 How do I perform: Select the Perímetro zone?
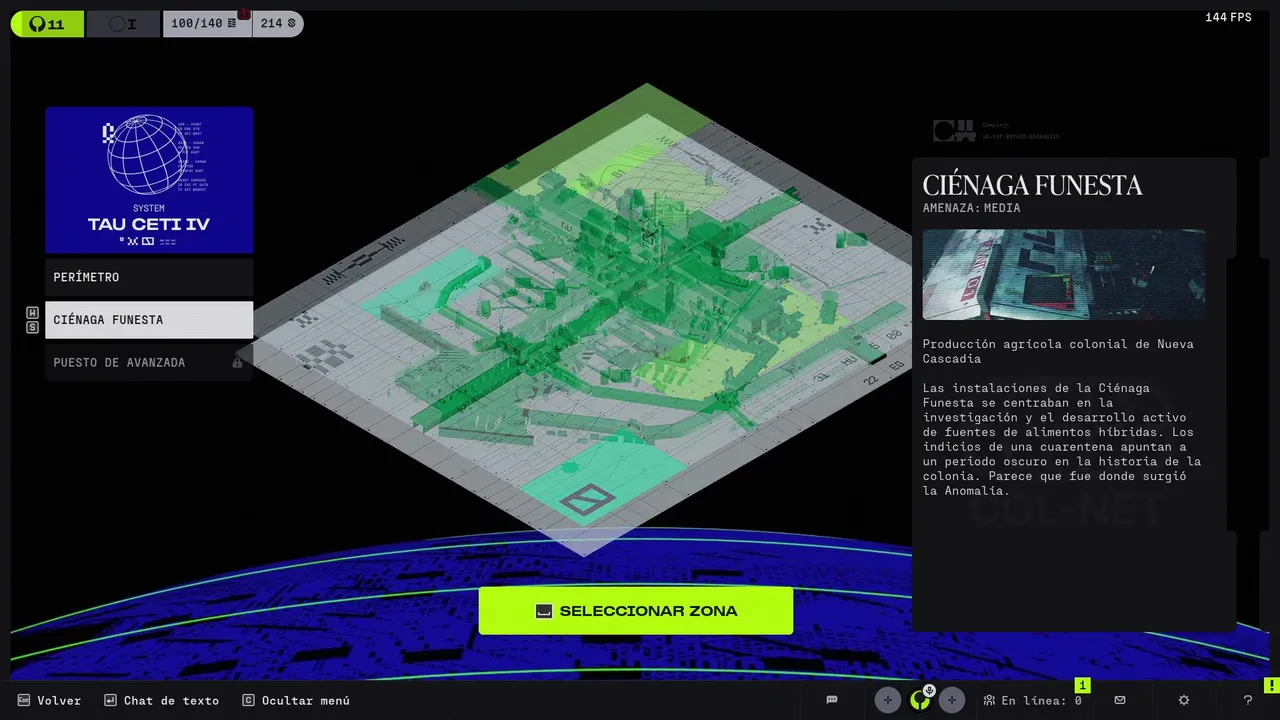coord(149,277)
